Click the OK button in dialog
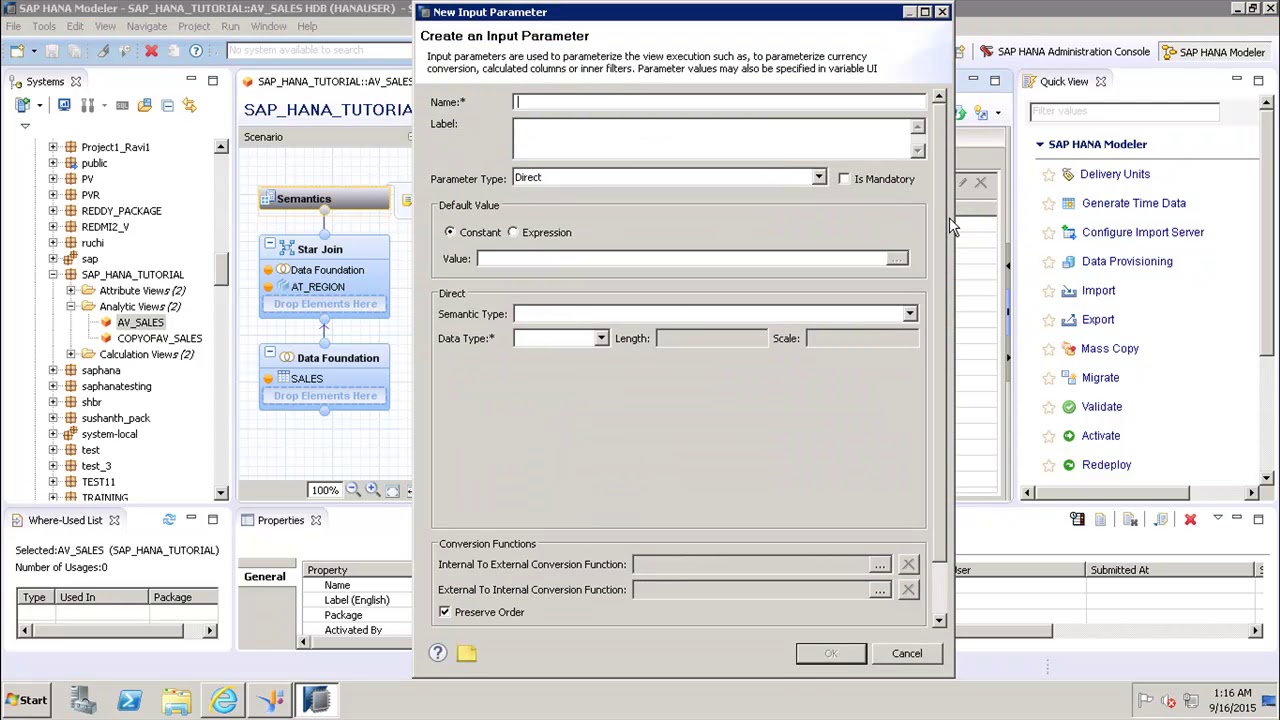 coord(831,653)
